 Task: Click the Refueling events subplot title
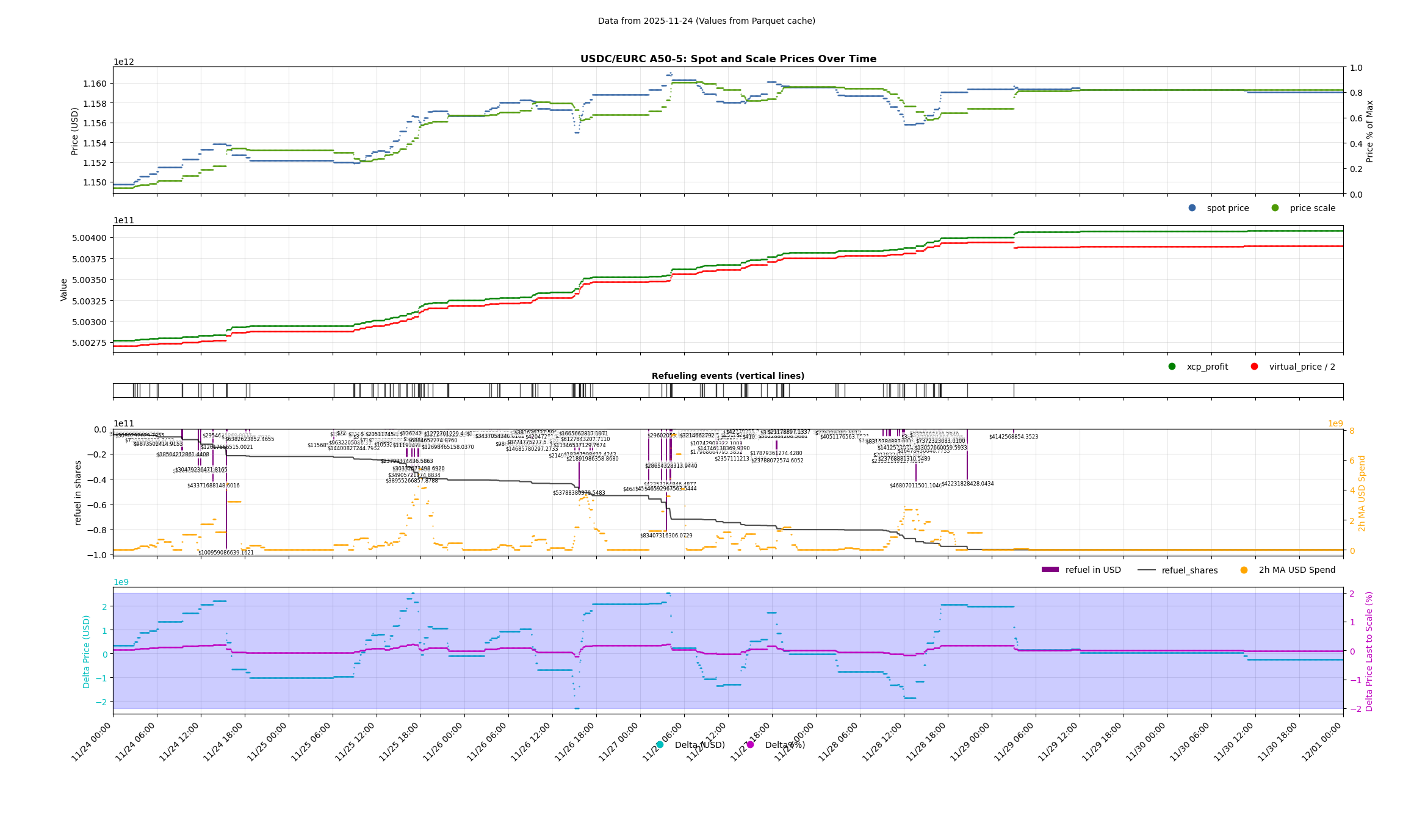click(x=727, y=376)
